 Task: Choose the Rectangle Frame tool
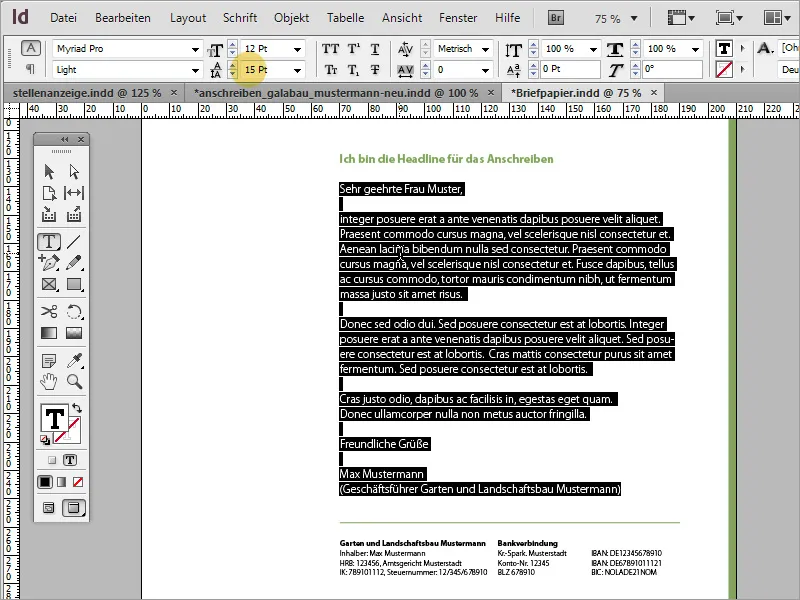point(49,284)
